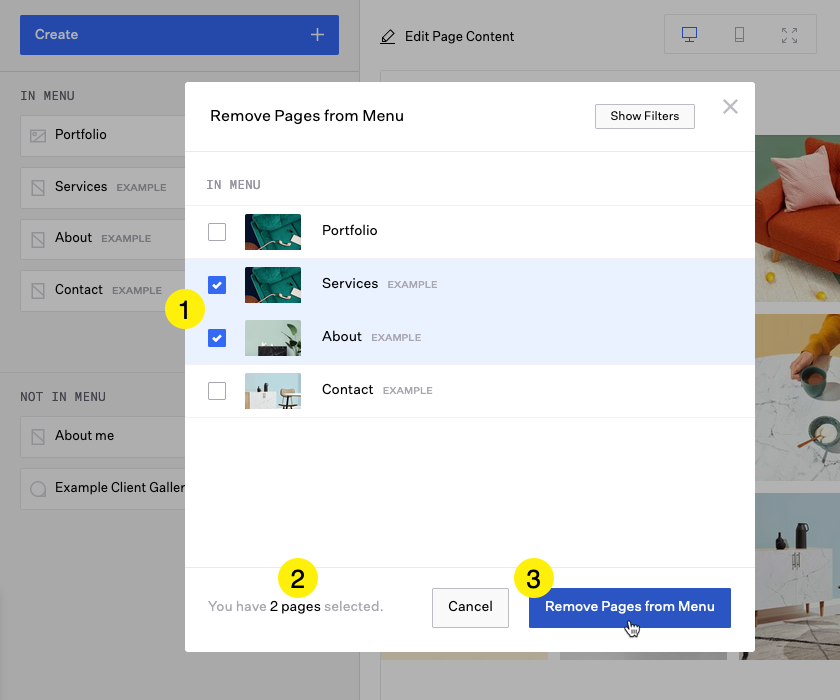Click the Edit Page Content pencil icon
The width and height of the screenshot is (840, 700).
tap(388, 36)
